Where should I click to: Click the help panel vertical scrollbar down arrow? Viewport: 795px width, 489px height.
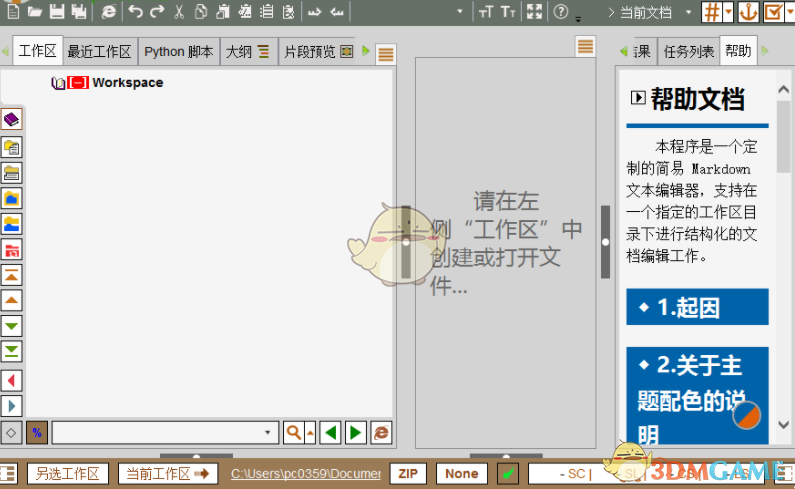coord(783,424)
